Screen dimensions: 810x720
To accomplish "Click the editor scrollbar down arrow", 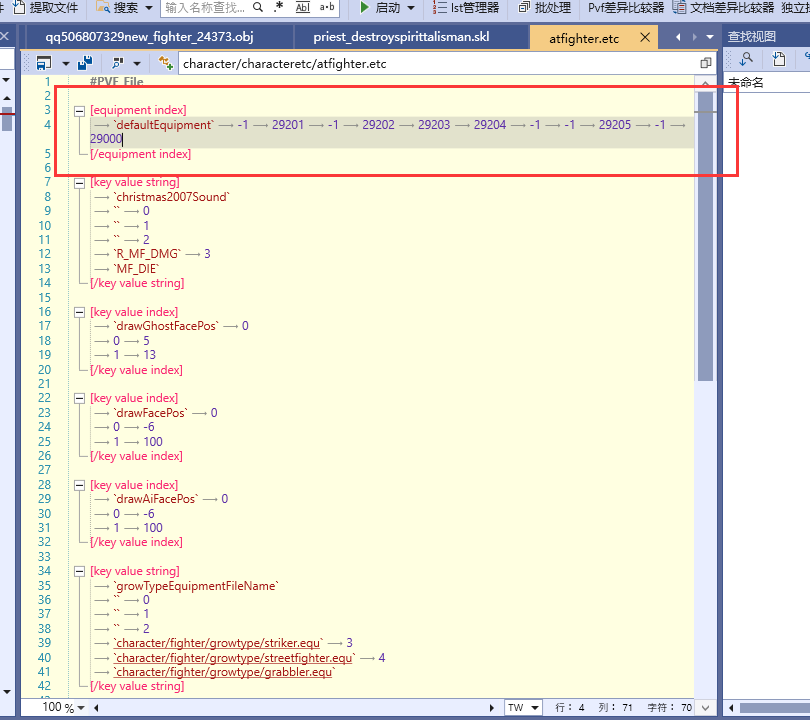I will pos(705,707).
